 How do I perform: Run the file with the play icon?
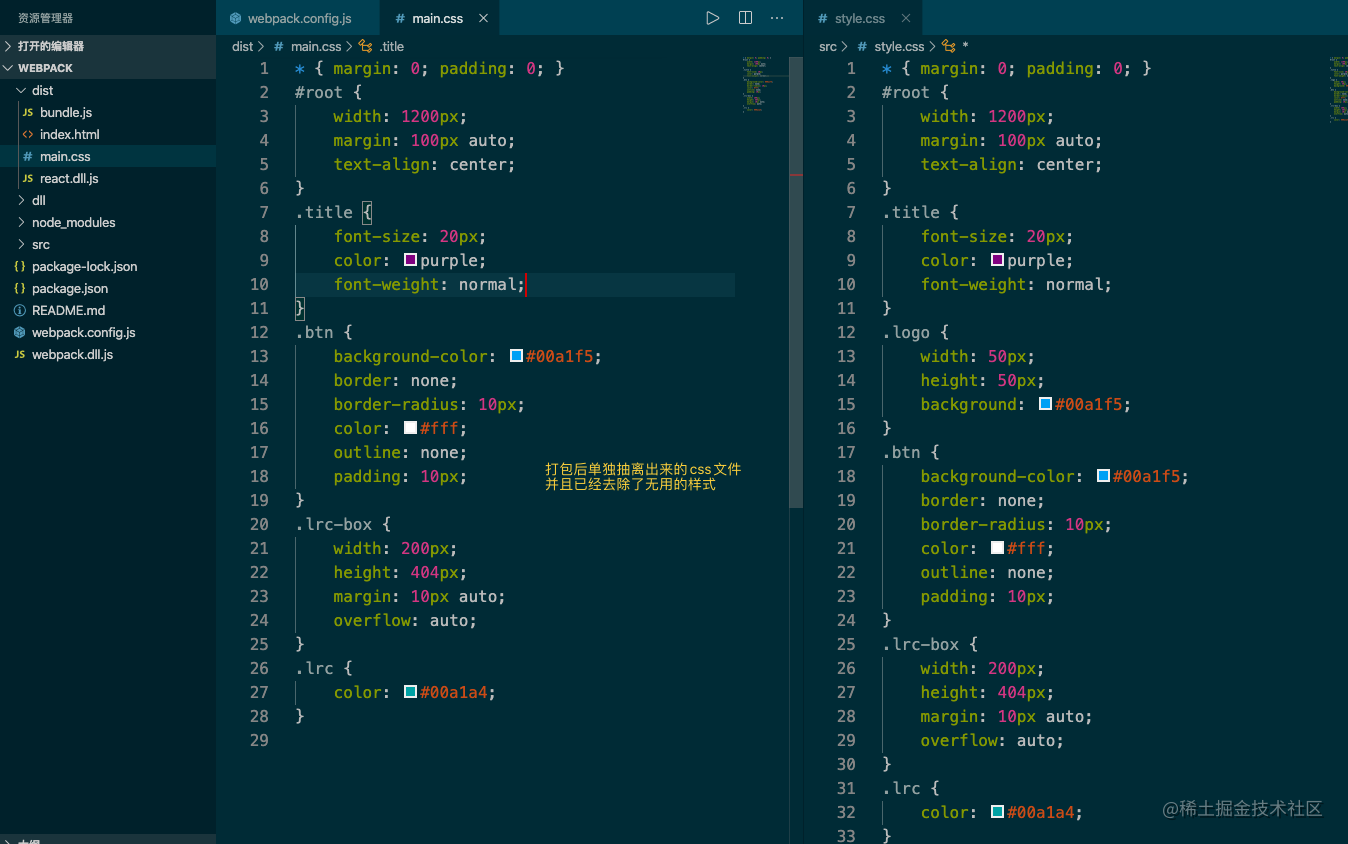[x=712, y=18]
